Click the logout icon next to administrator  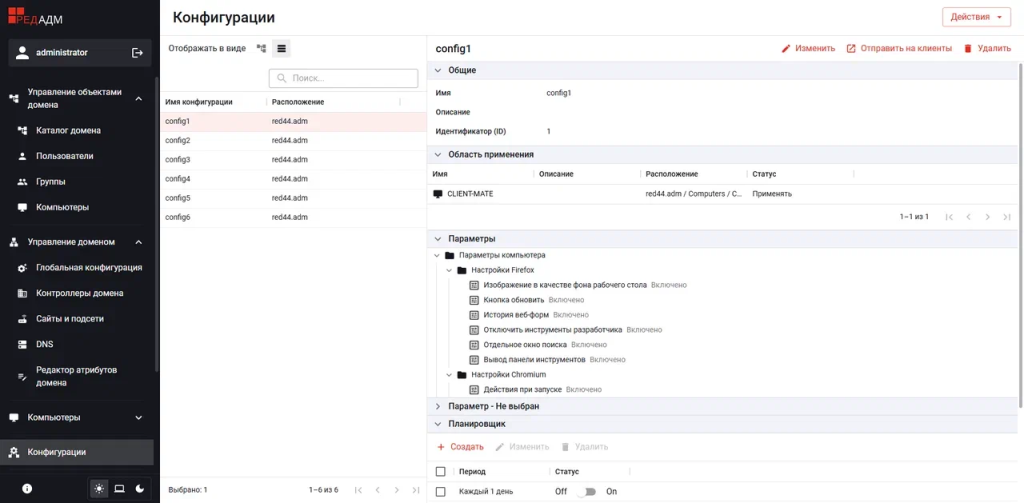[137, 52]
